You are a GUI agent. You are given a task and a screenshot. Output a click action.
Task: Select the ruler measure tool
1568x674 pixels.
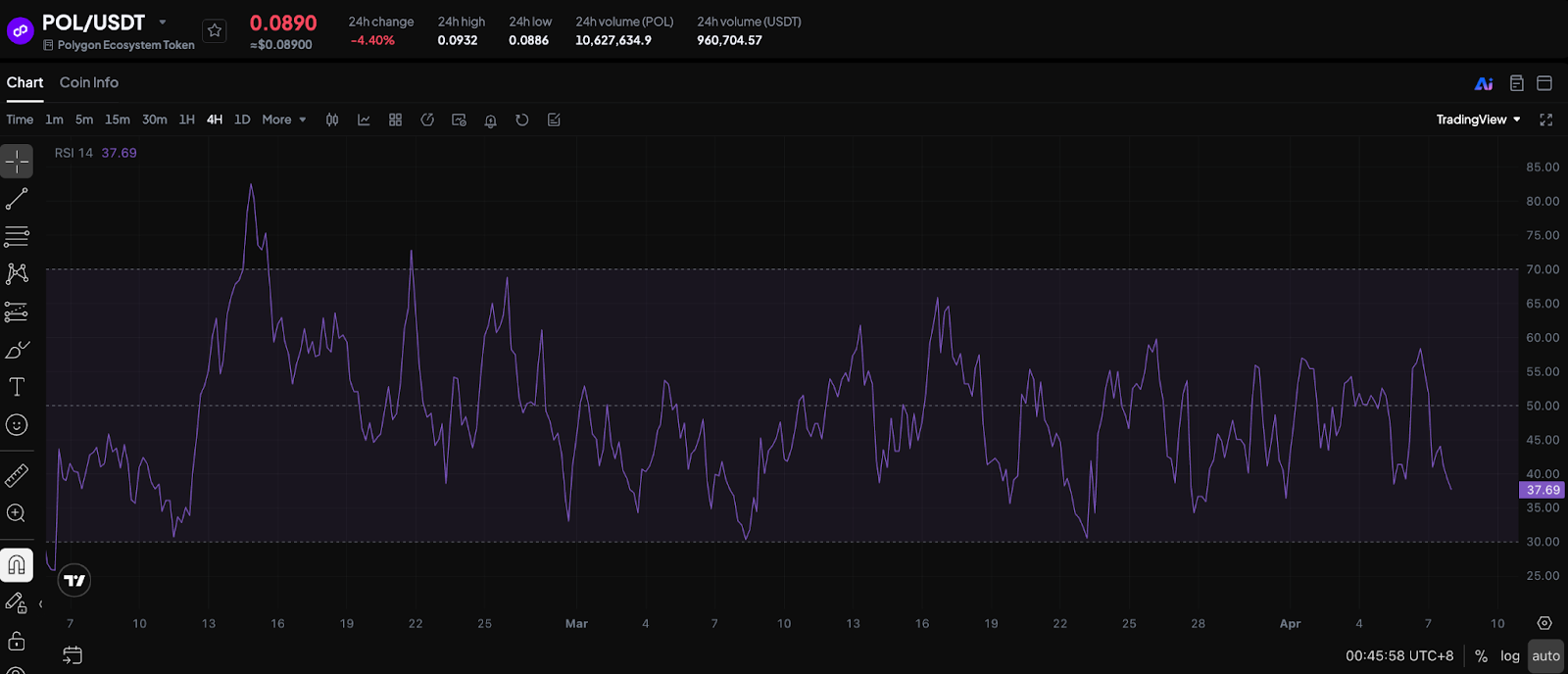pyautogui.click(x=17, y=476)
